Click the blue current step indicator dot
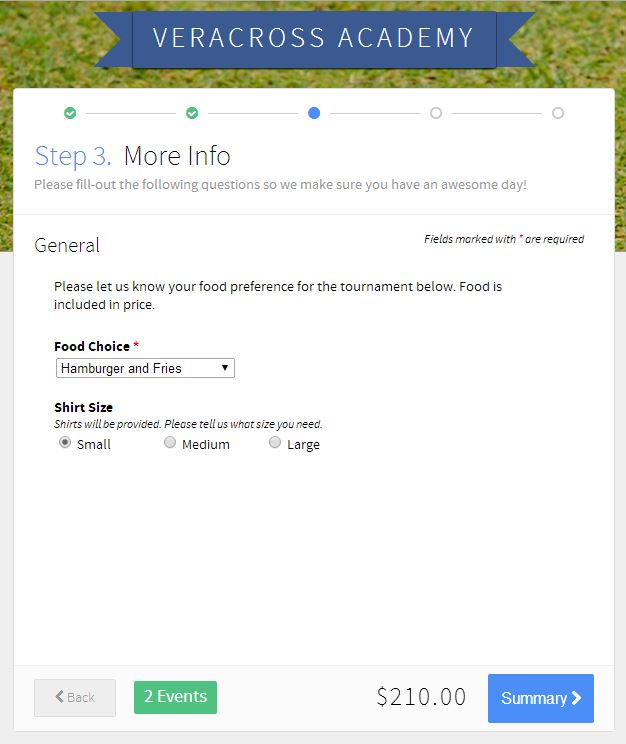This screenshot has width=626, height=744. (314, 113)
